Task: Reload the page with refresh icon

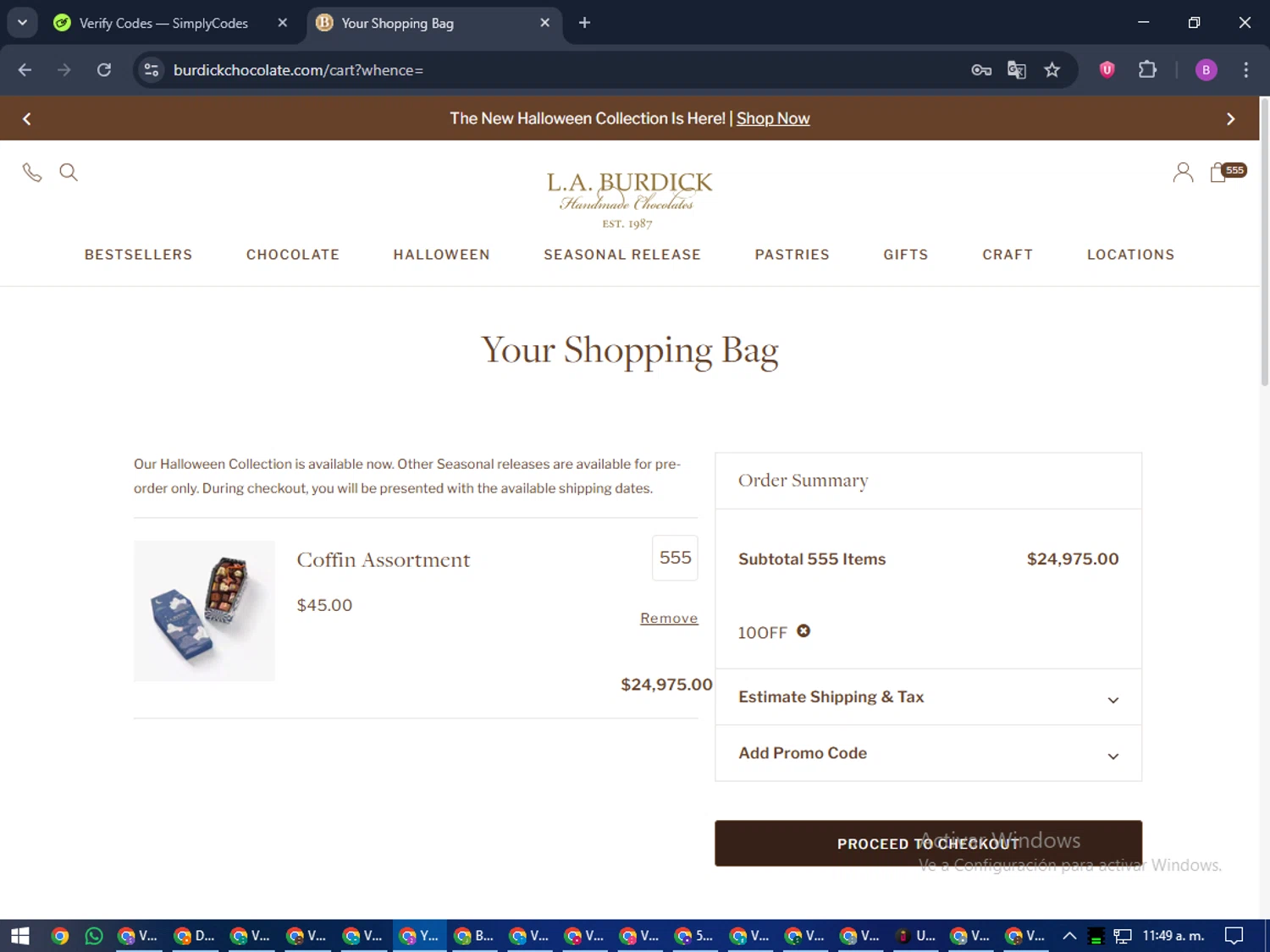Action: pyautogui.click(x=104, y=70)
